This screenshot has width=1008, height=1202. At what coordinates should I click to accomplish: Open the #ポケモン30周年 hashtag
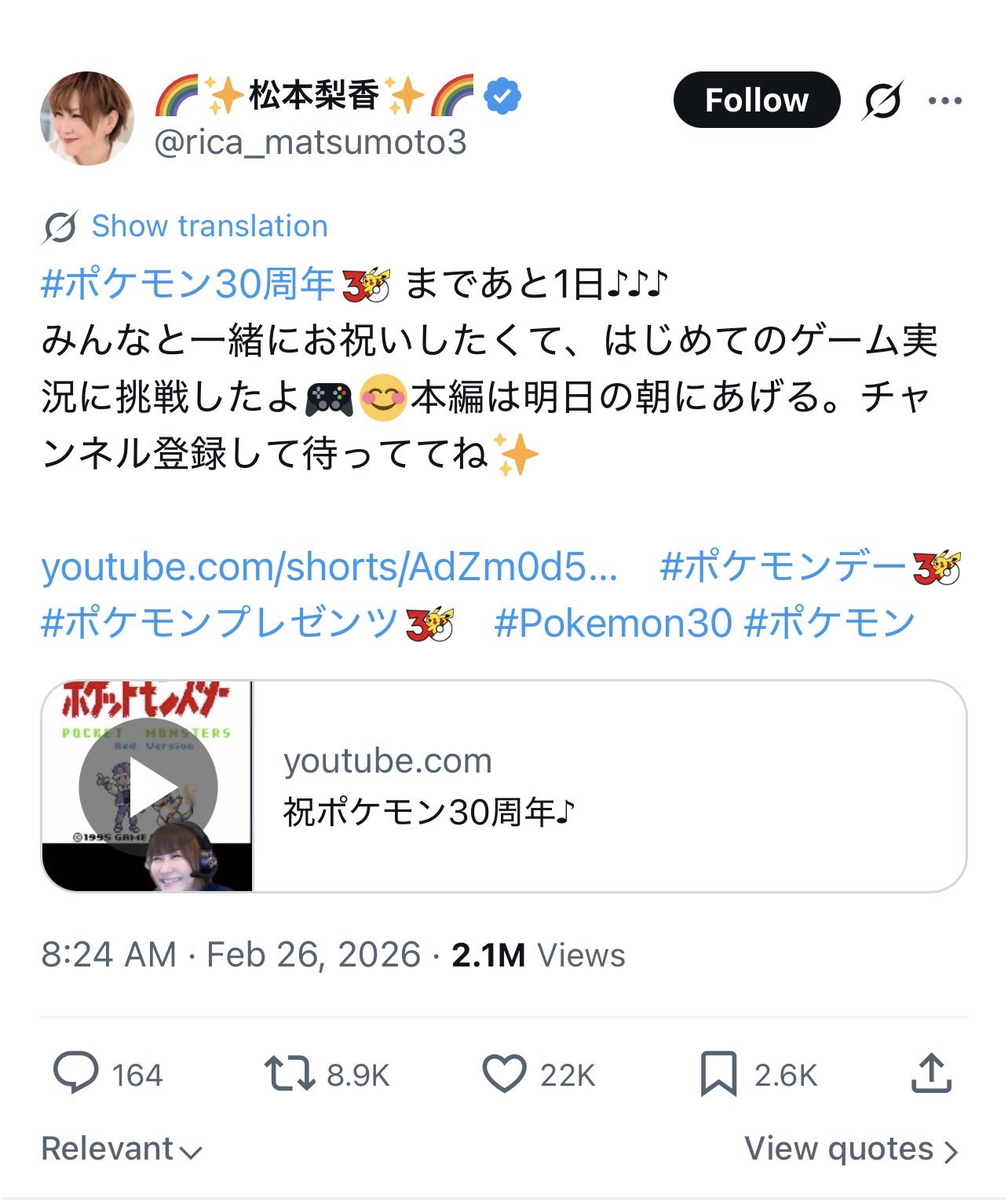click(x=188, y=283)
